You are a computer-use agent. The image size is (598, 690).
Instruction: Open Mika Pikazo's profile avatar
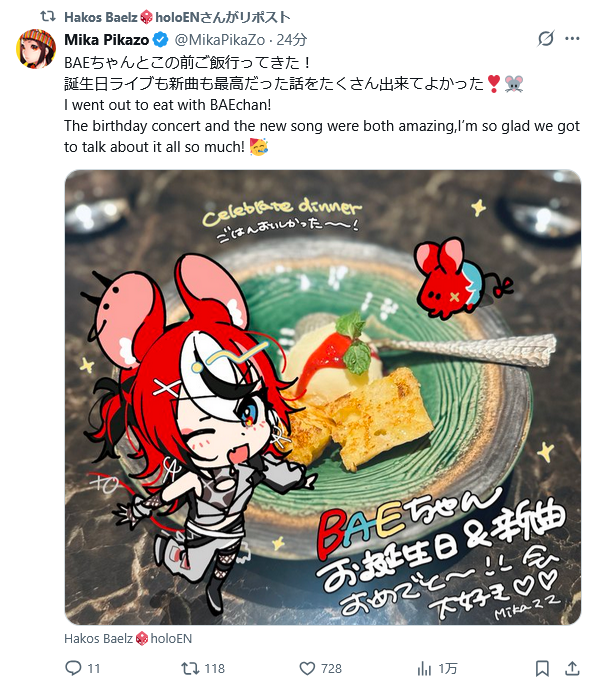click(x=36, y=48)
